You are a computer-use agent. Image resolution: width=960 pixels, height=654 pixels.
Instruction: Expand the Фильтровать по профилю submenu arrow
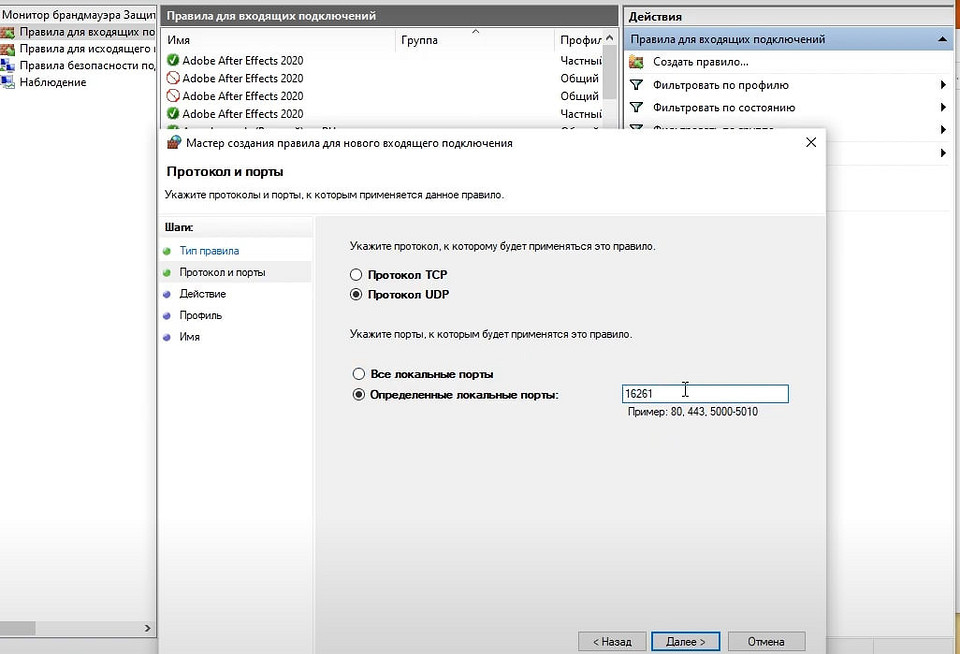click(943, 85)
